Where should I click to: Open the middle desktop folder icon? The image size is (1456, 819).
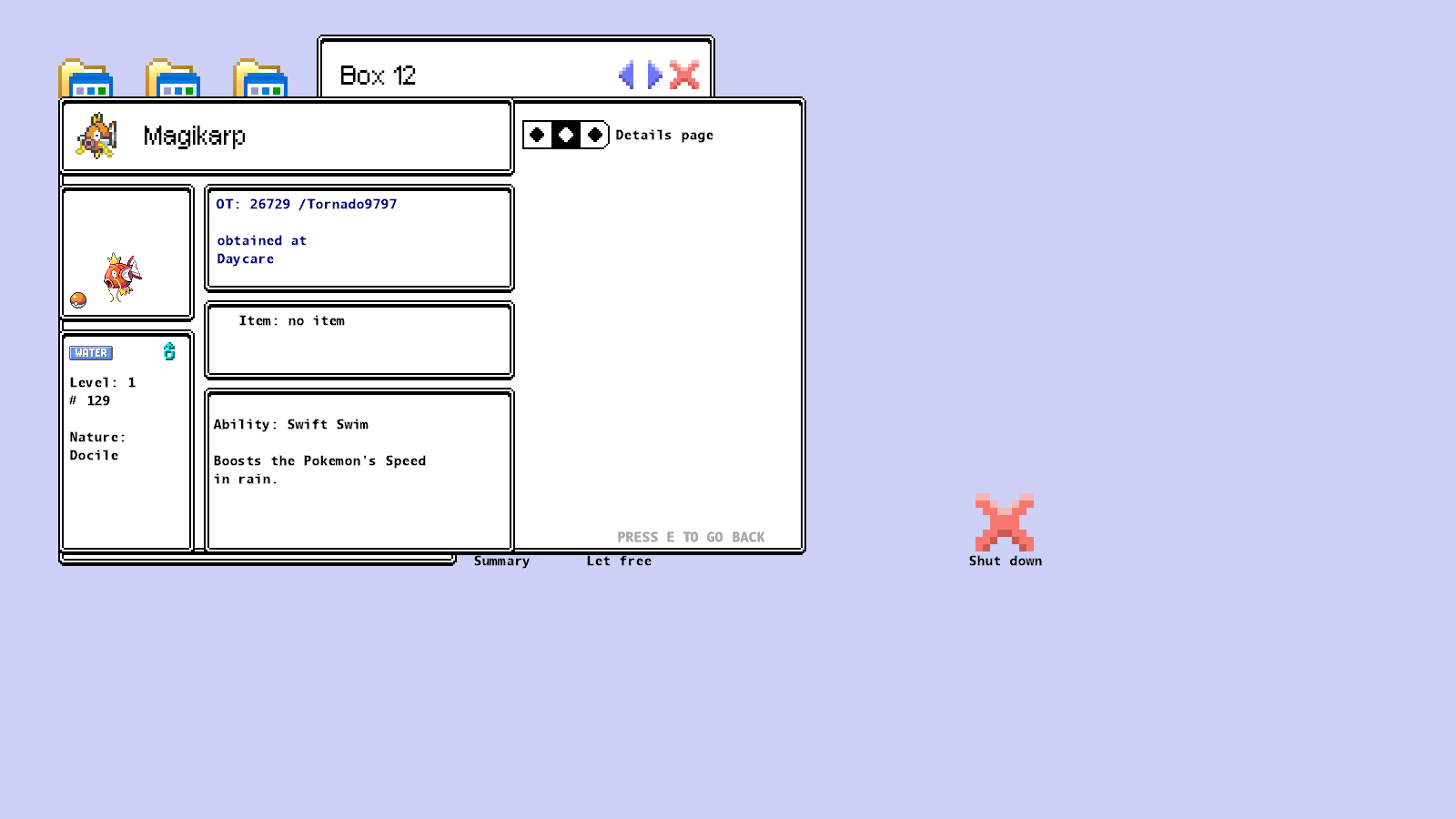coord(173,79)
